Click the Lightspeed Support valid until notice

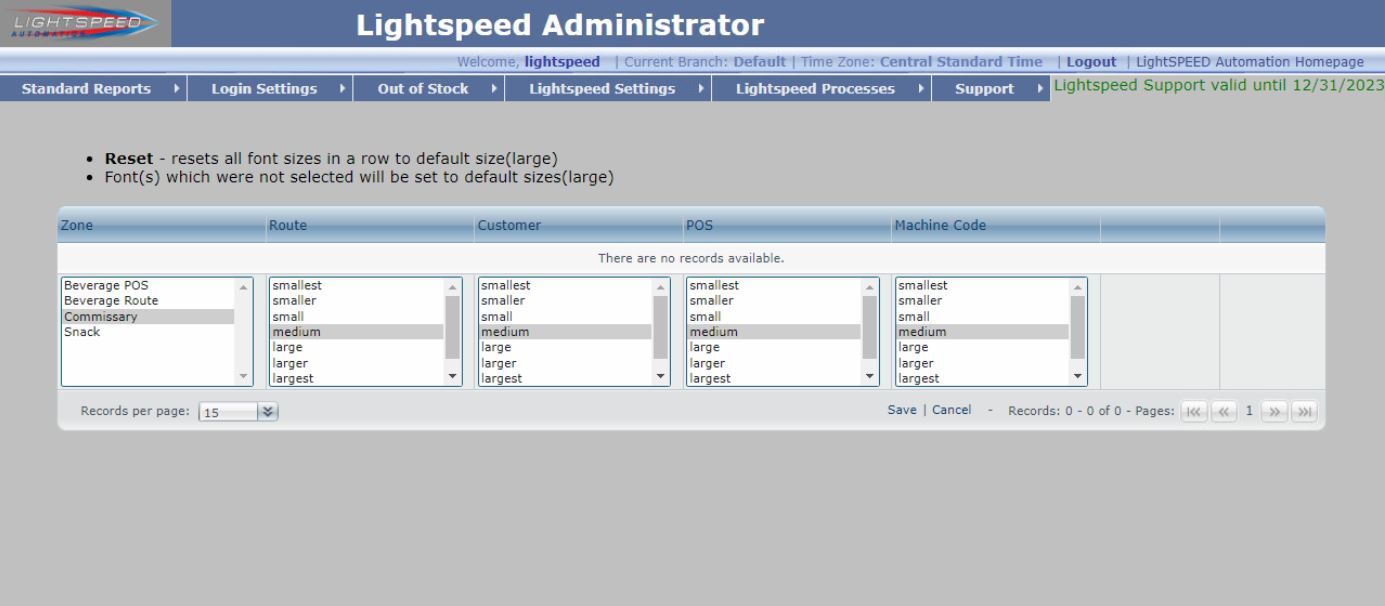[x=1219, y=85]
